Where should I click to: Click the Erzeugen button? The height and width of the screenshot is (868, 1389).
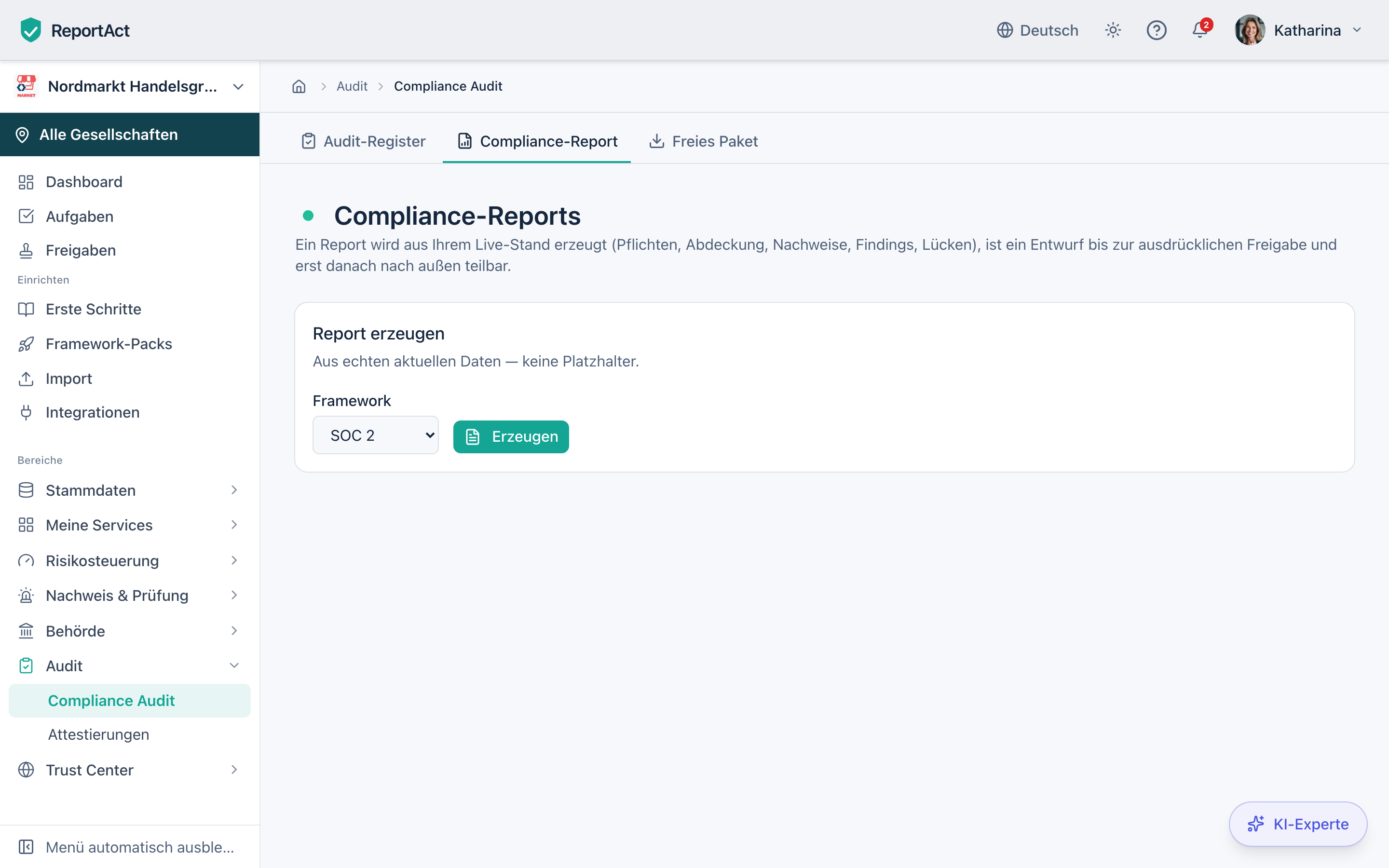[511, 437]
